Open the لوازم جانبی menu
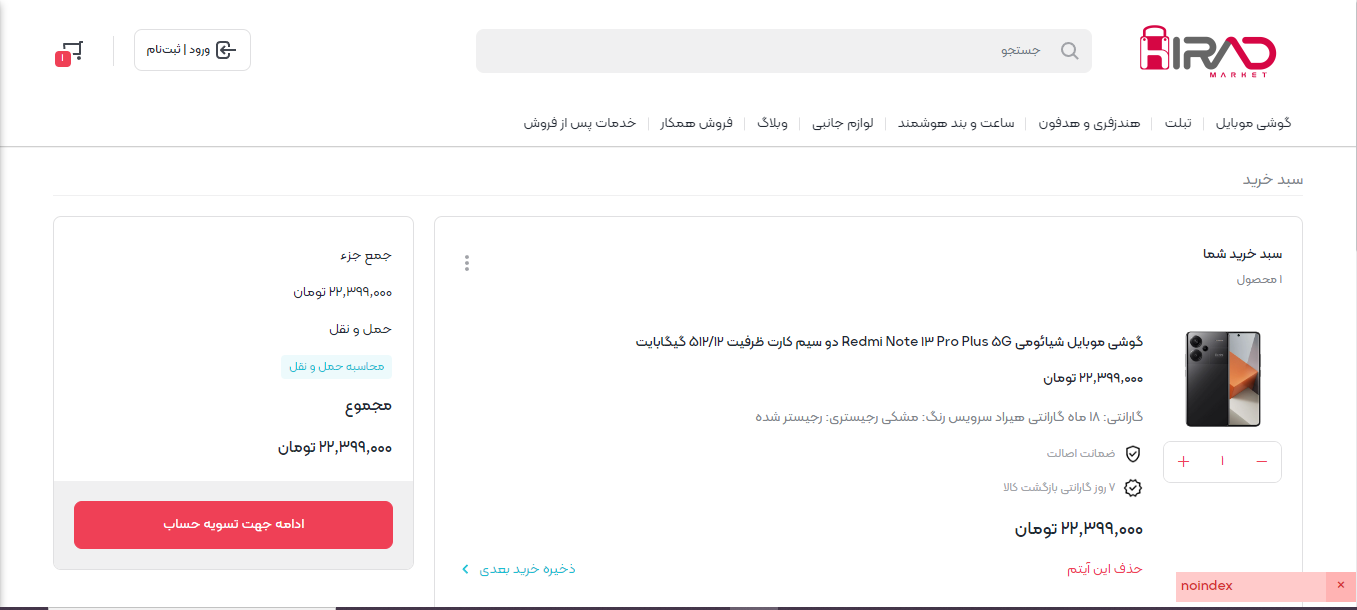 click(x=842, y=123)
